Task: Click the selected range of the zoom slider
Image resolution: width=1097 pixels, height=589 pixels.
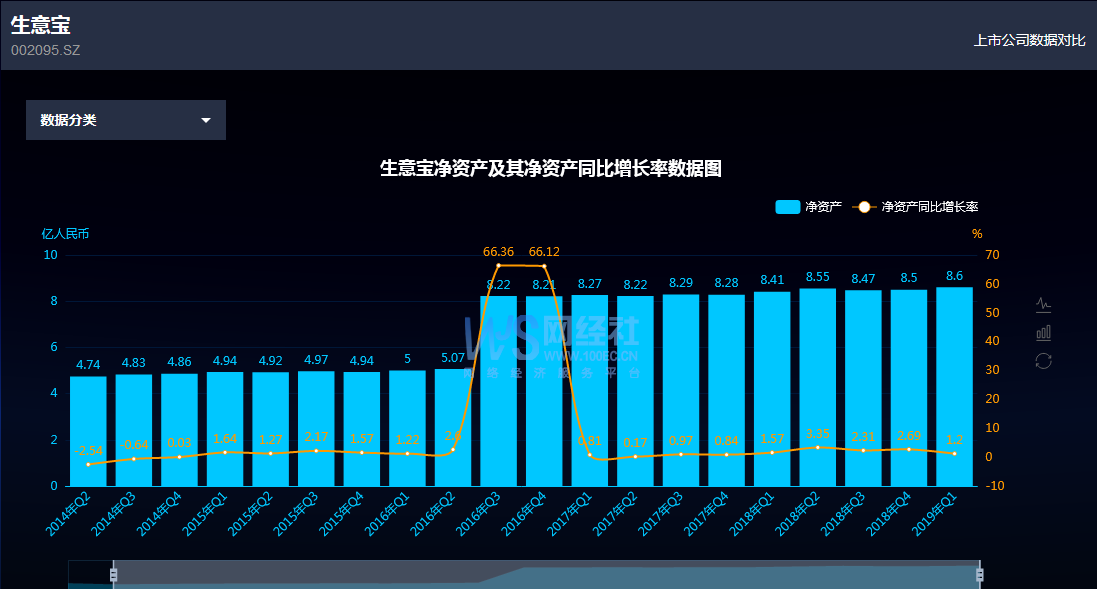Action: (546, 575)
